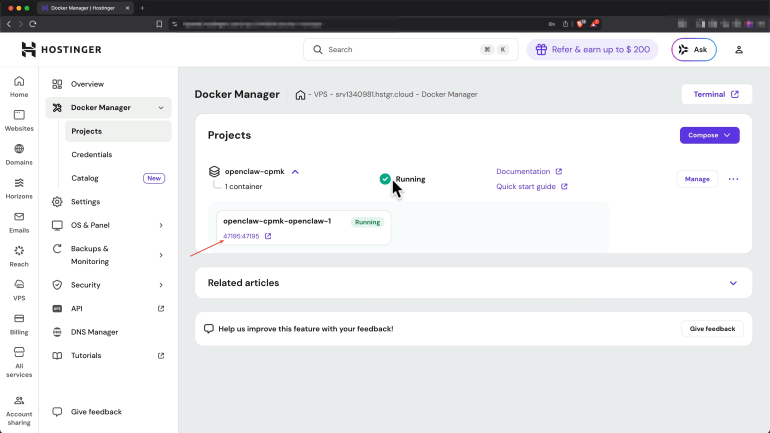The height and width of the screenshot is (433, 770).
Task: Collapse the openclaw-cpmk project chevron
Action: 295,172
